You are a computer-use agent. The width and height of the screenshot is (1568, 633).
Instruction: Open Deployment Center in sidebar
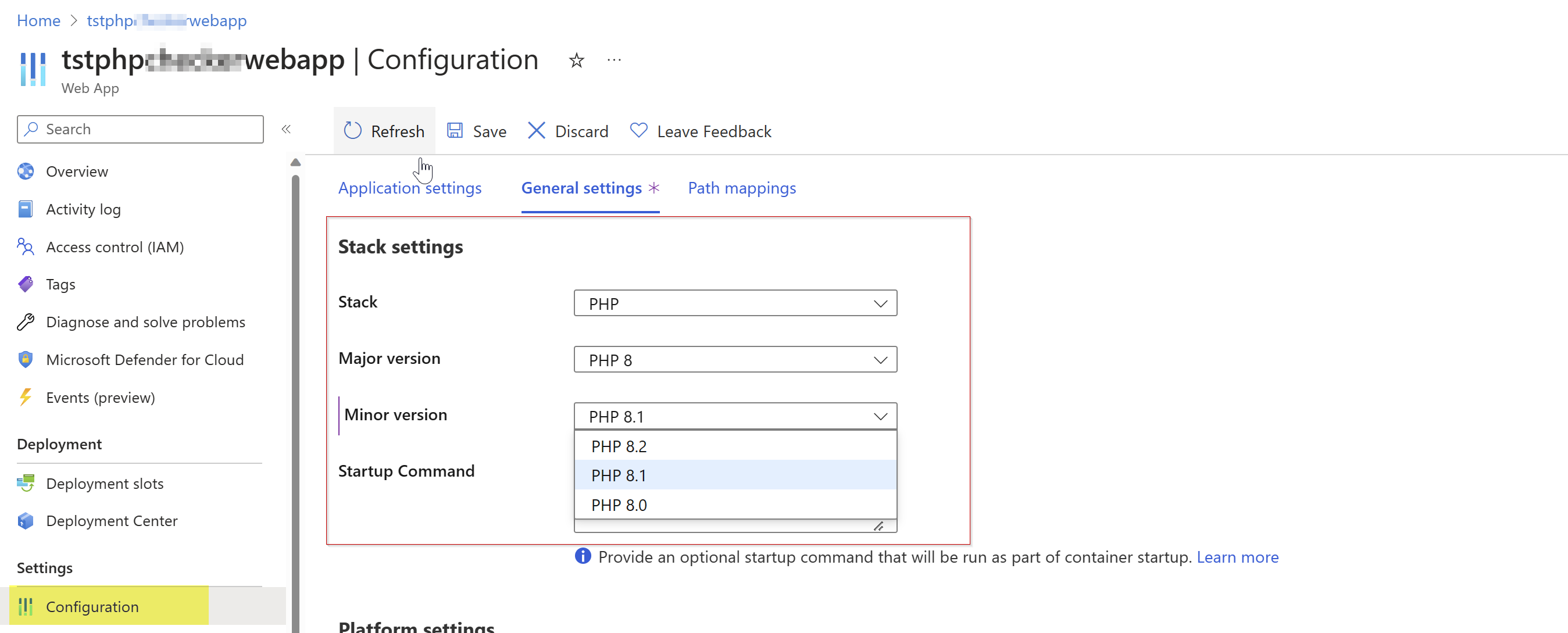pyautogui.click(x=112, y=521)
